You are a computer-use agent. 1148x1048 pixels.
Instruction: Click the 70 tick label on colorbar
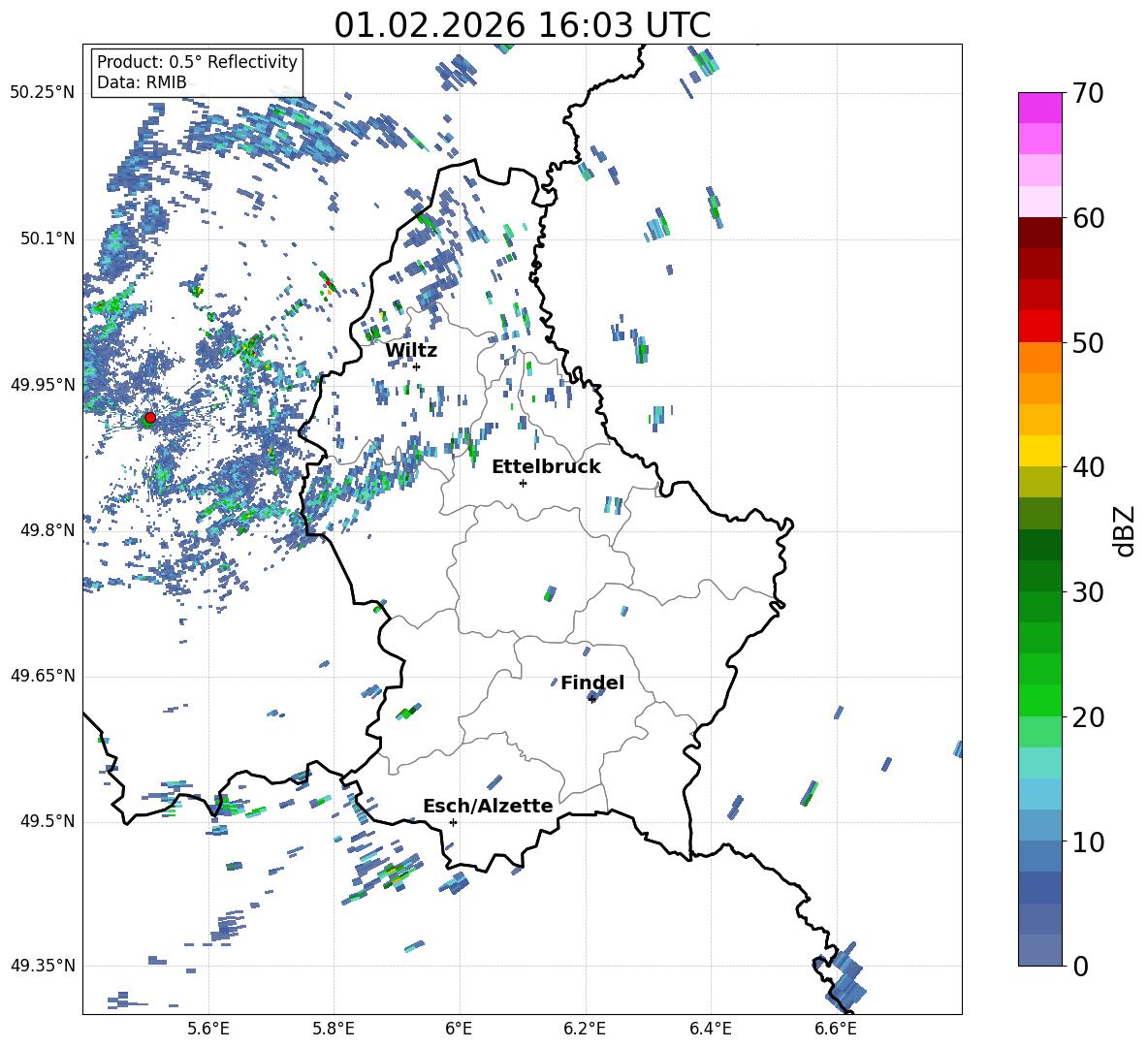(1090, 93)
